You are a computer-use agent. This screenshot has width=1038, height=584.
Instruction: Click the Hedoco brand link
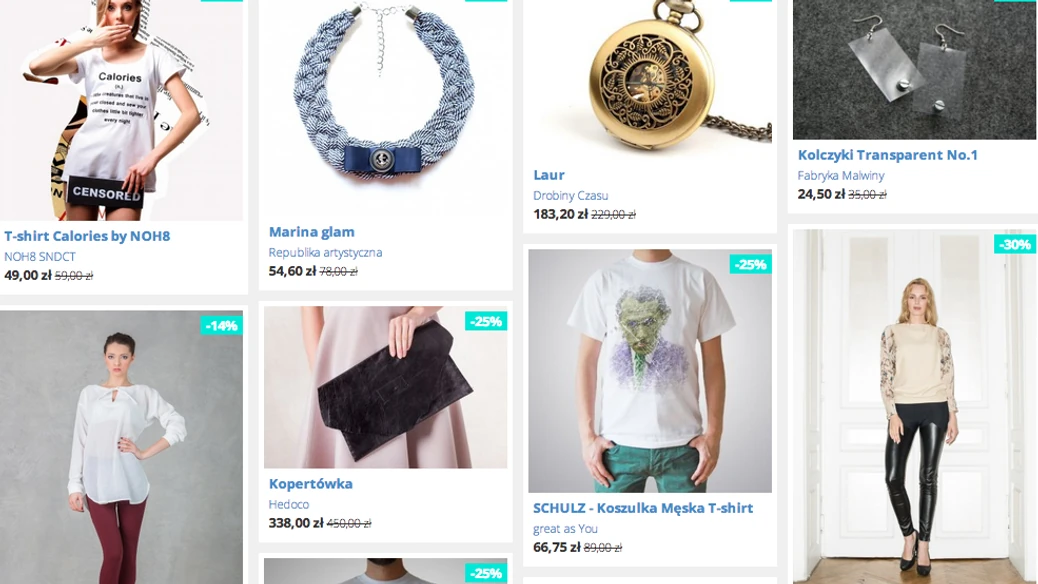288,504
